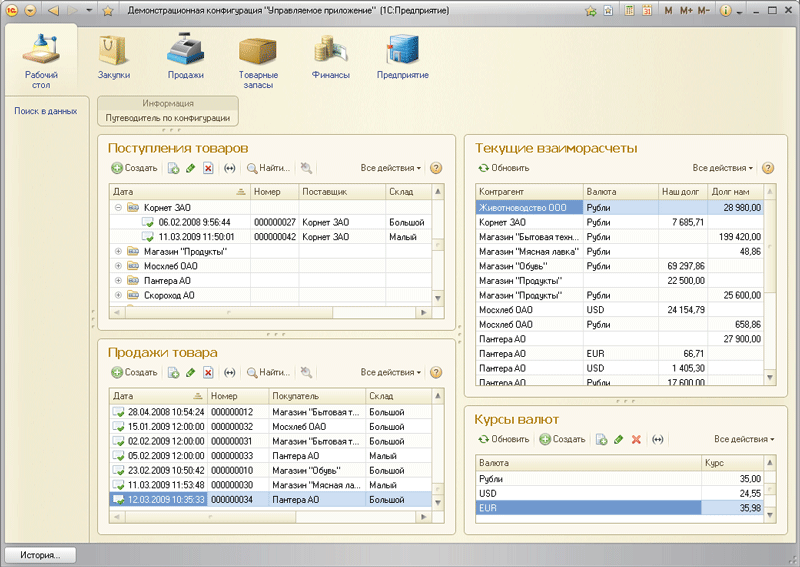Click the green pencil edit icon in Курсы валют
This screenshot has width=800, height=567.
(x=618, y=439)
